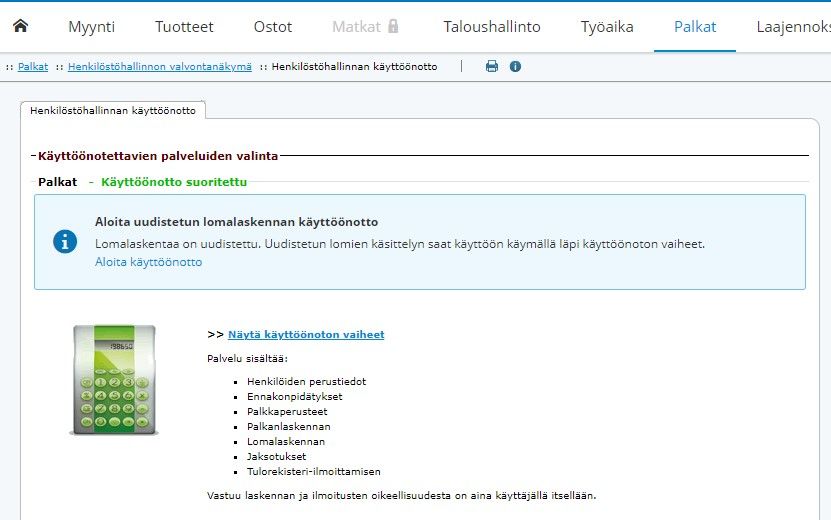Viewport: 831px width, 520px height.
Task: Select the Henkilöstöhallinnan käyttöönotto tab
Action: (113, 110)
